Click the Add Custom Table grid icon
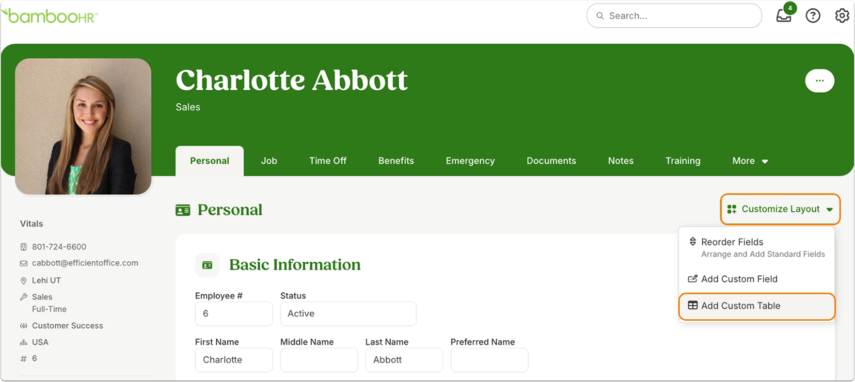Screen dimensions: 855x382 click(x=693, y=306)
